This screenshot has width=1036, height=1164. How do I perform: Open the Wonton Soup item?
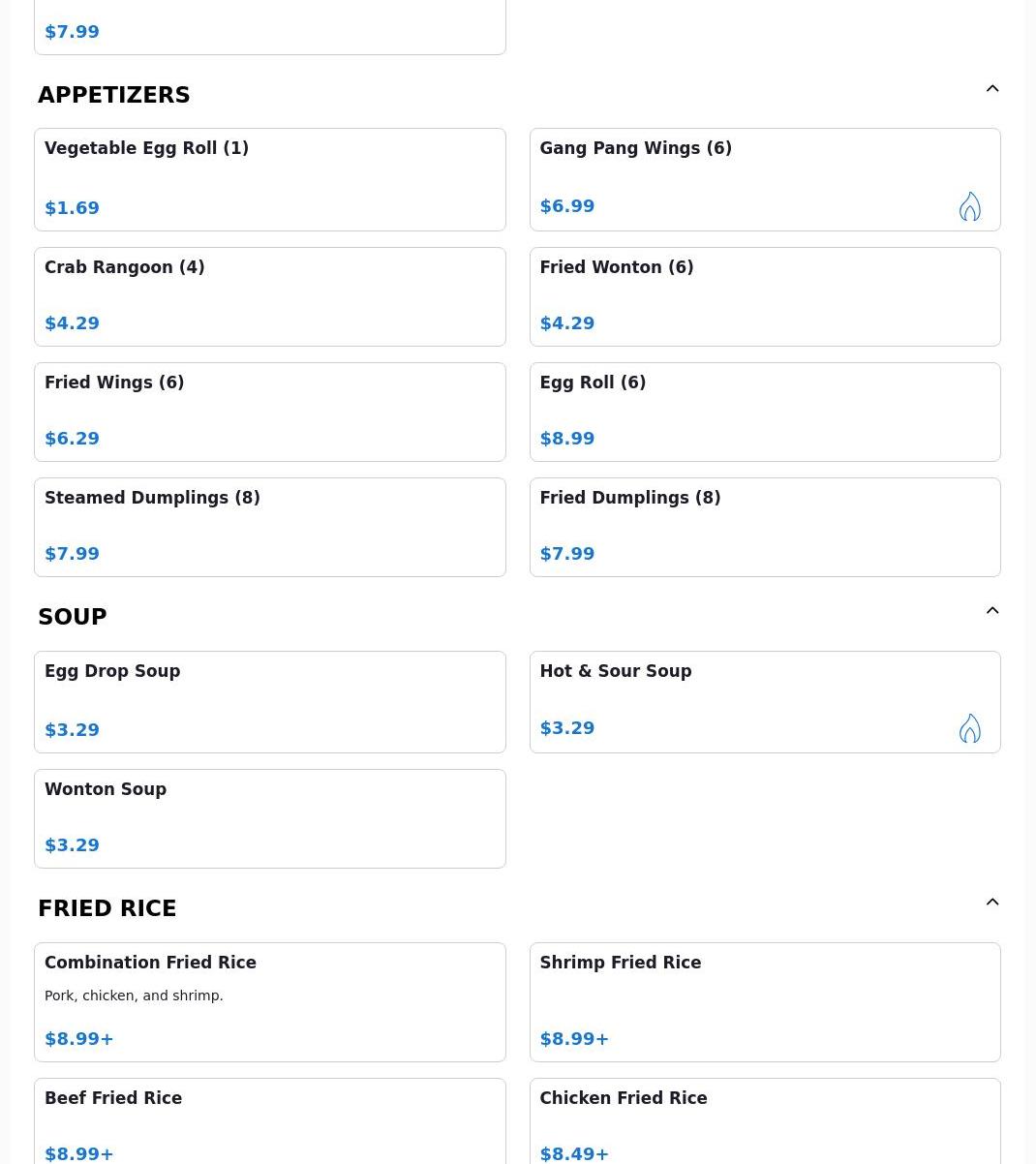270,818
